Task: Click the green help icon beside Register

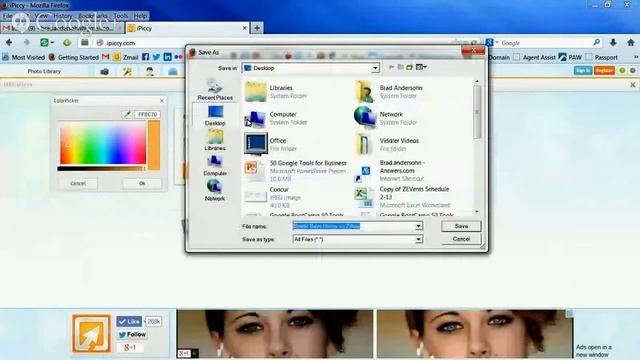Action: coord(622,71)
